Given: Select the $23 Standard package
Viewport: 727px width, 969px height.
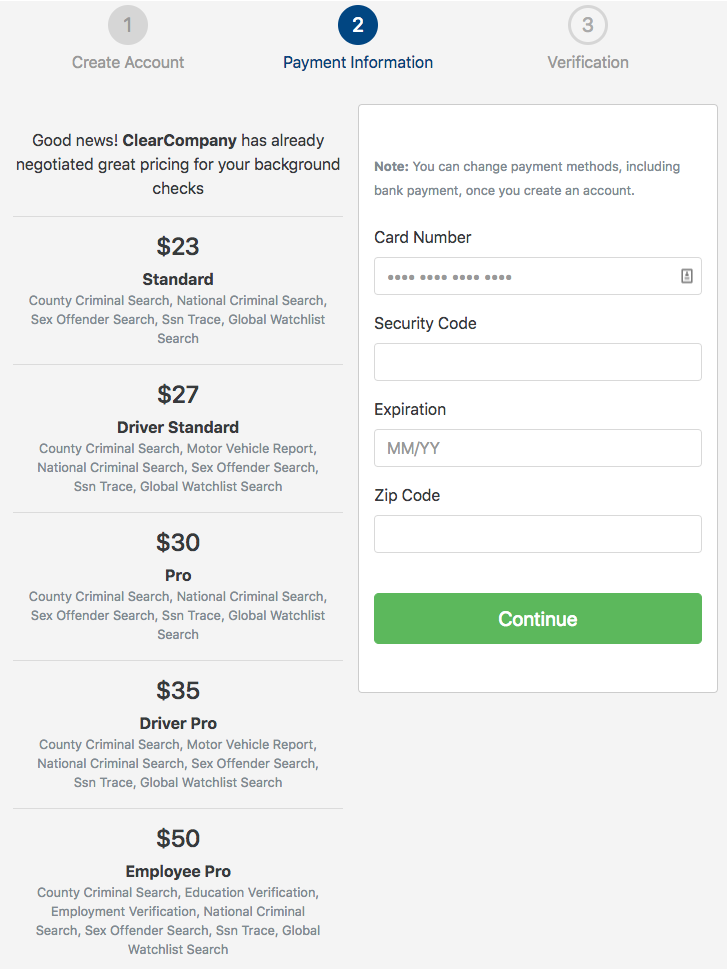Looking at the screenshot, I should [178, 290].
